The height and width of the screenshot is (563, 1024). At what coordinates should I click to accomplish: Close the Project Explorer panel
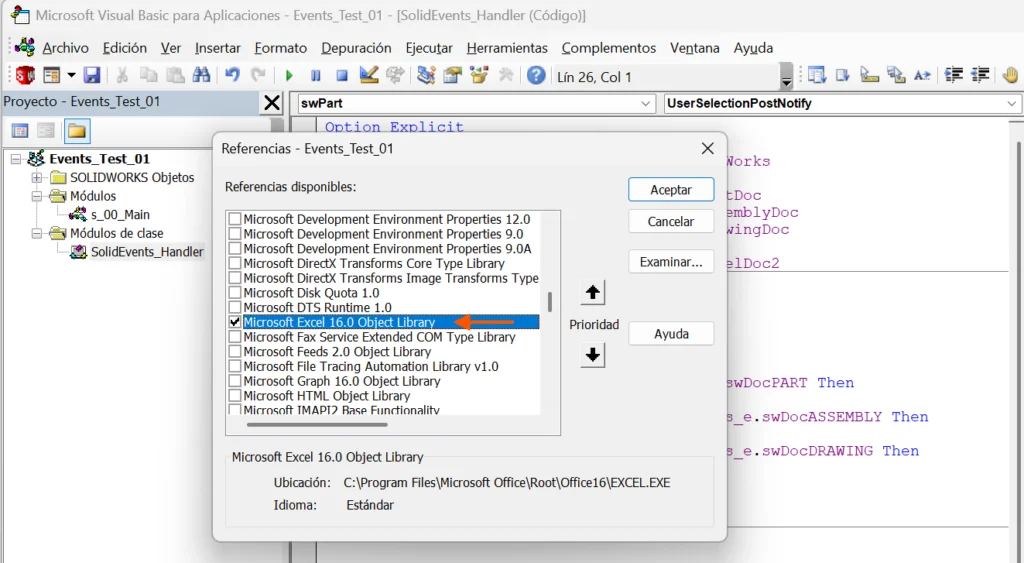coord(272,103)
